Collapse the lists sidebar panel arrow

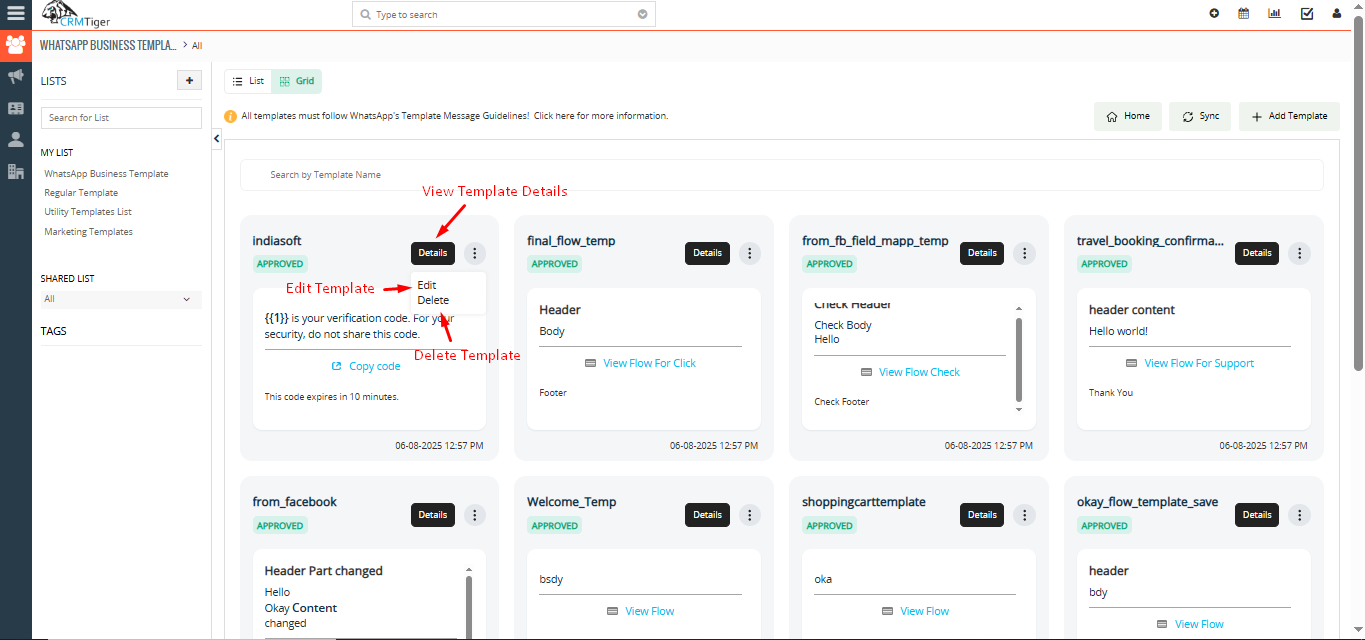click(217, 140)
